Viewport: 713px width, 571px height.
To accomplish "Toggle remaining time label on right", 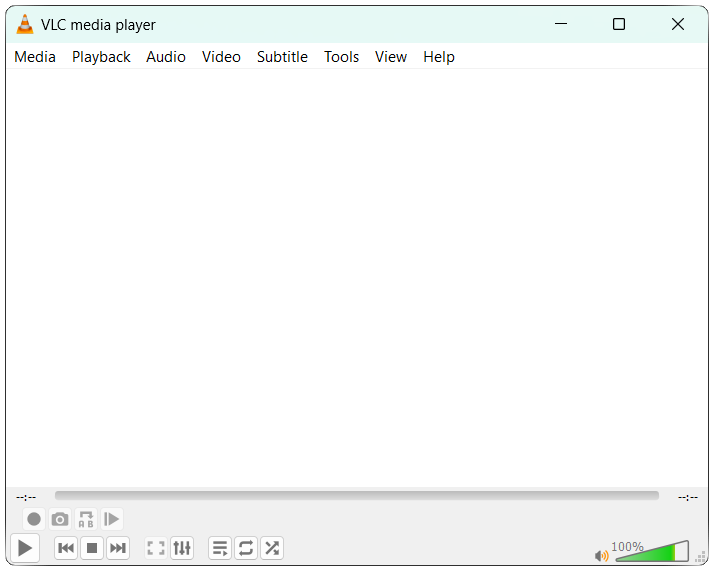I will (x=688, y=497).
